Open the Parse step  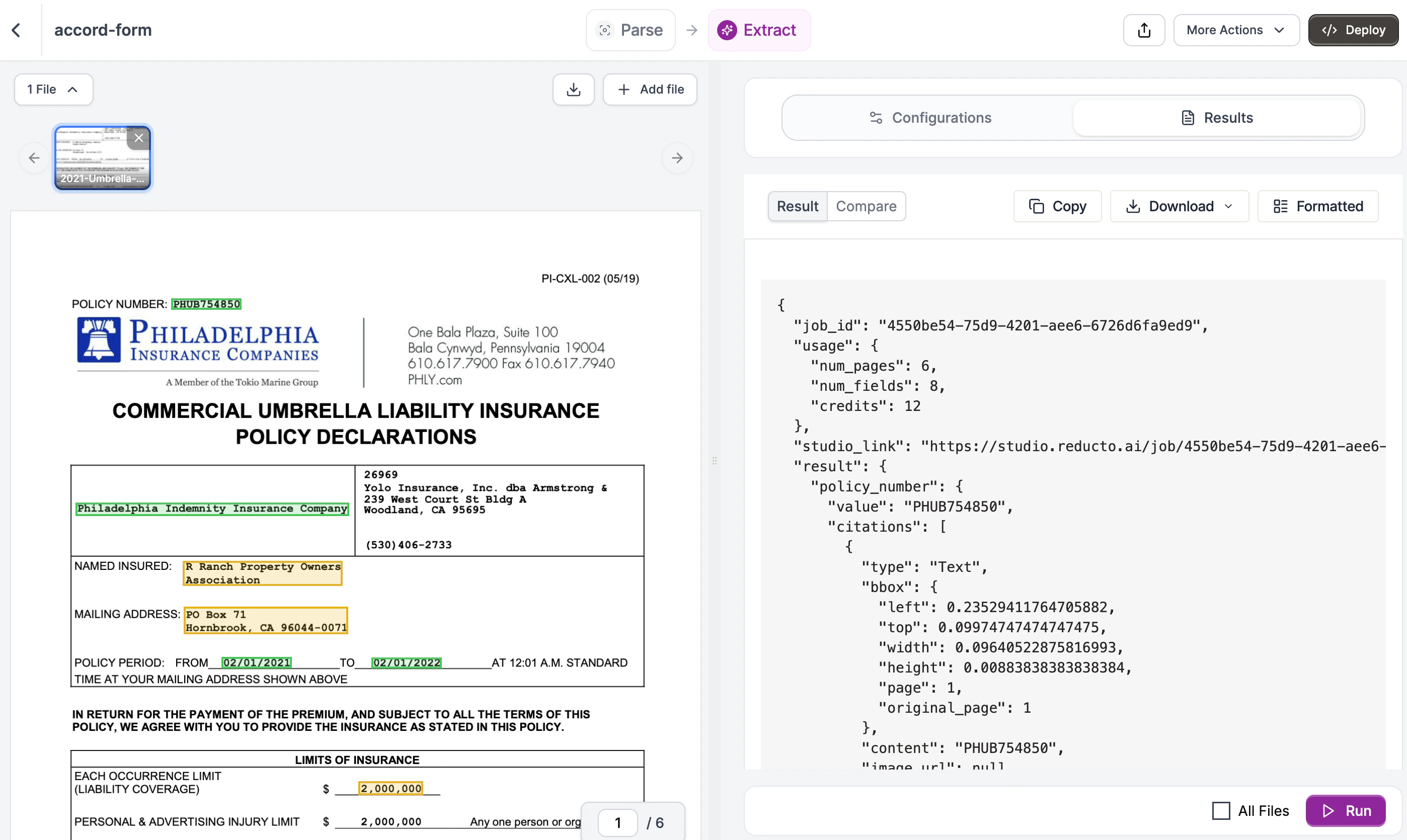pyautogui.click(x=630, y=30)
